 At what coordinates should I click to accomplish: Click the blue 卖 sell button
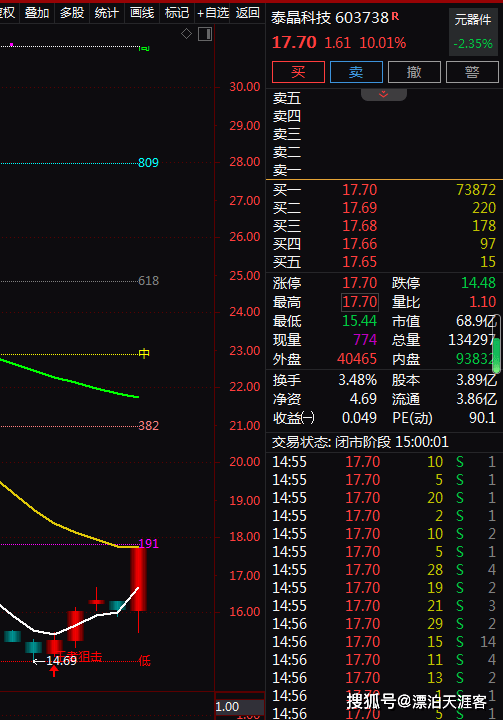point(356,72)
